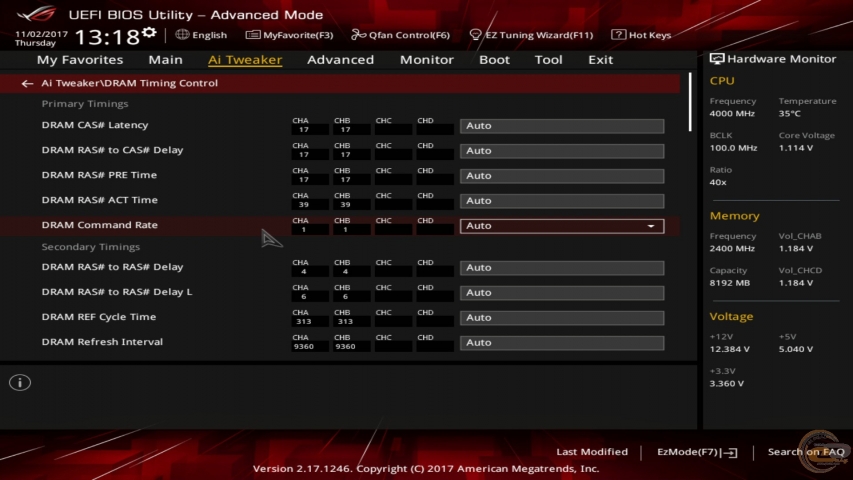Click CPU temperature 35°C value

click(789, 114)
